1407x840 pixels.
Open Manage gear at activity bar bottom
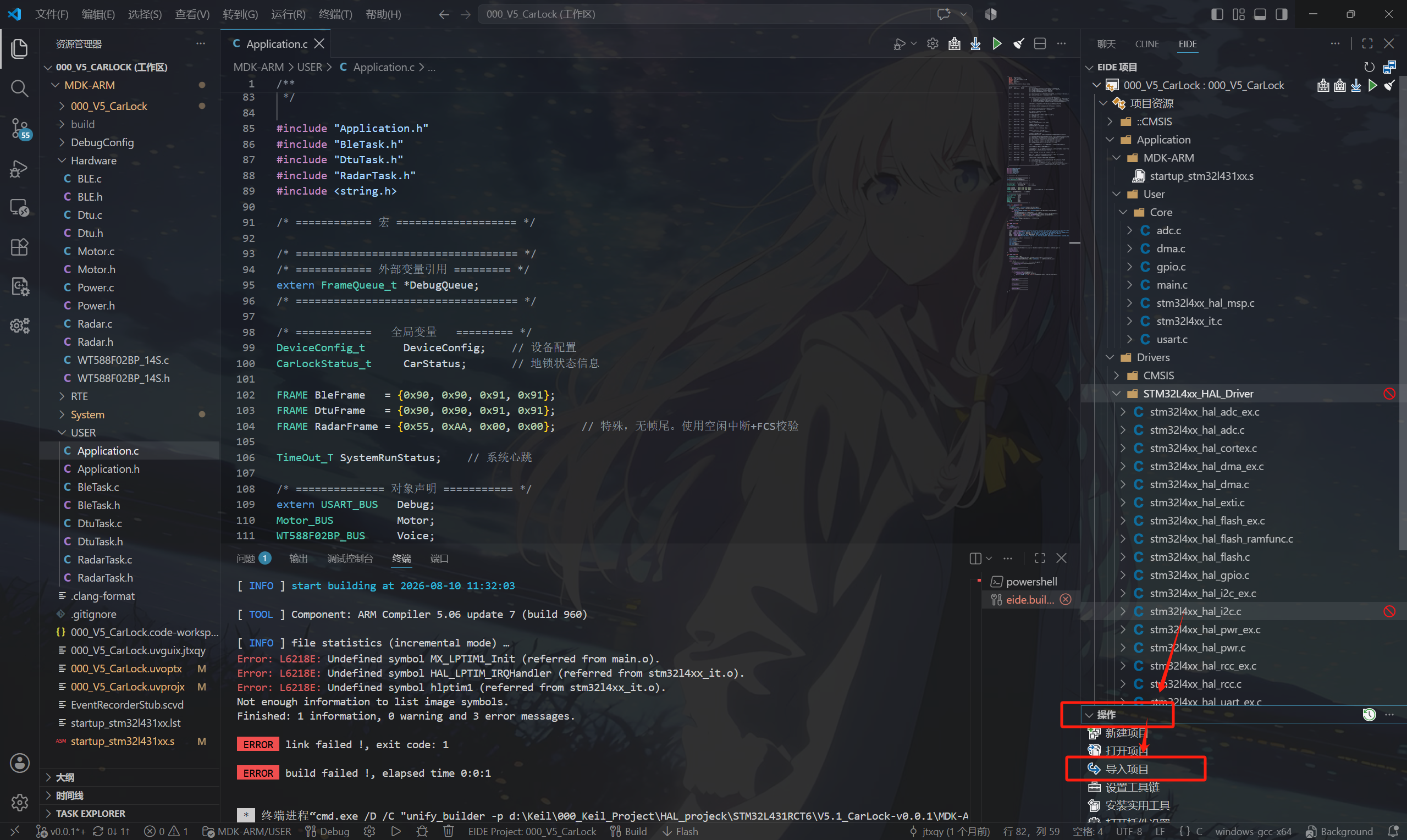point(19,802)
